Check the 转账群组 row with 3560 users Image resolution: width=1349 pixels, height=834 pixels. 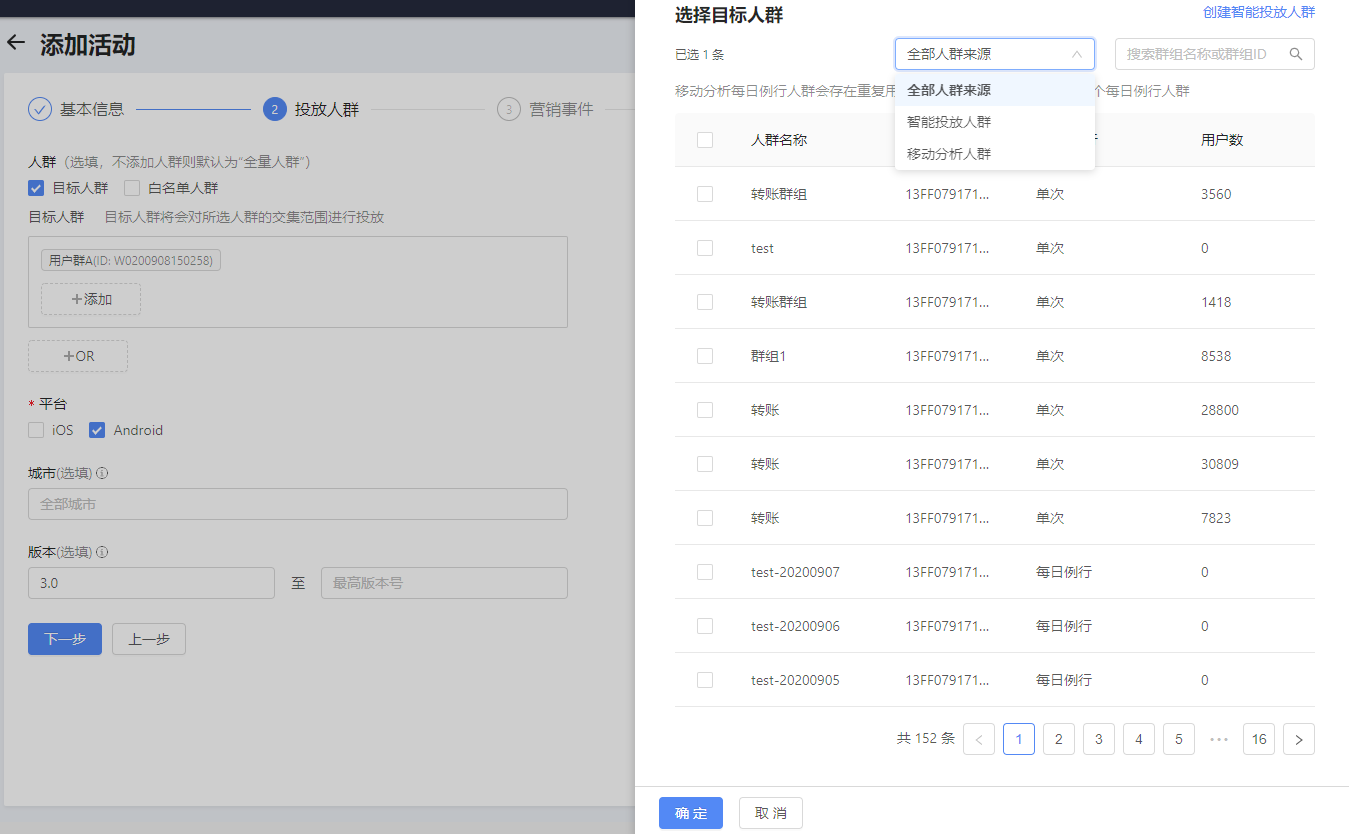click(705, 194)
